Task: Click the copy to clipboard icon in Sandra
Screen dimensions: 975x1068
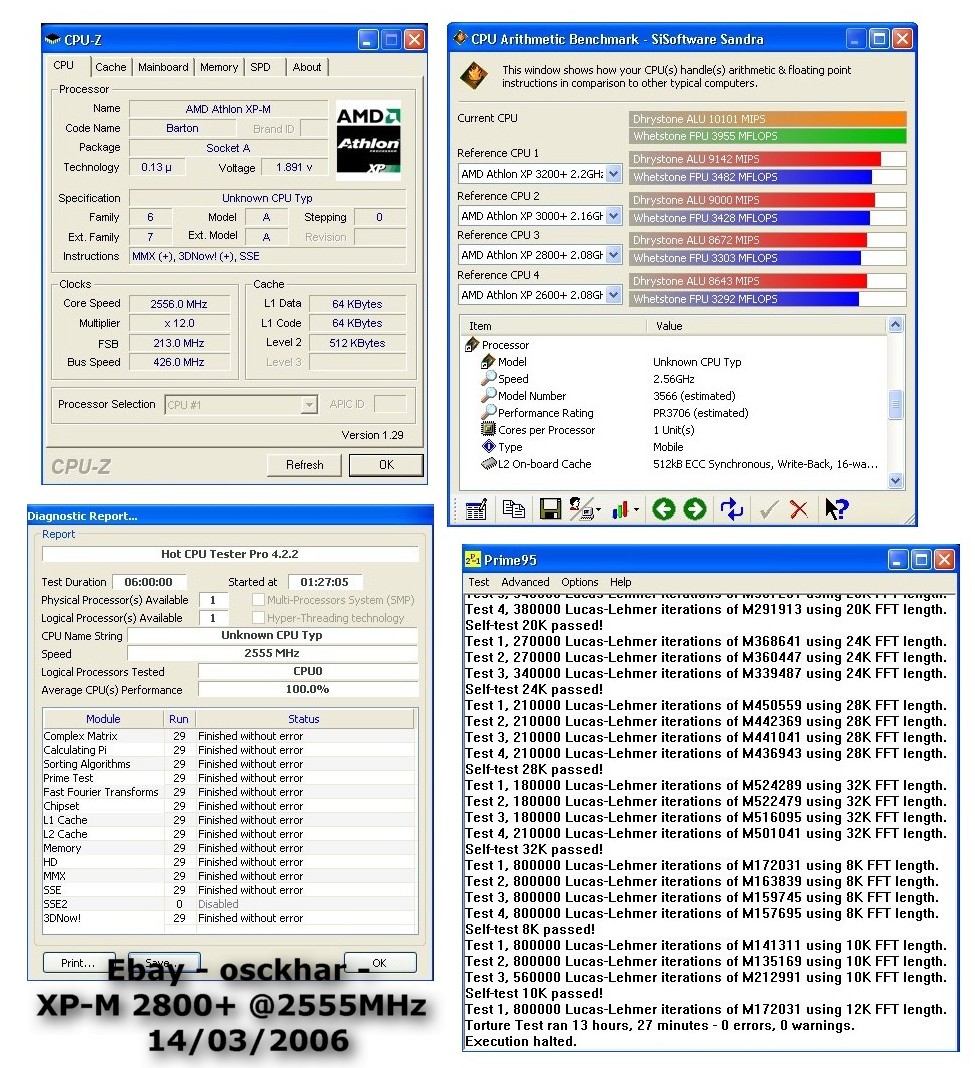Action: 513,509
